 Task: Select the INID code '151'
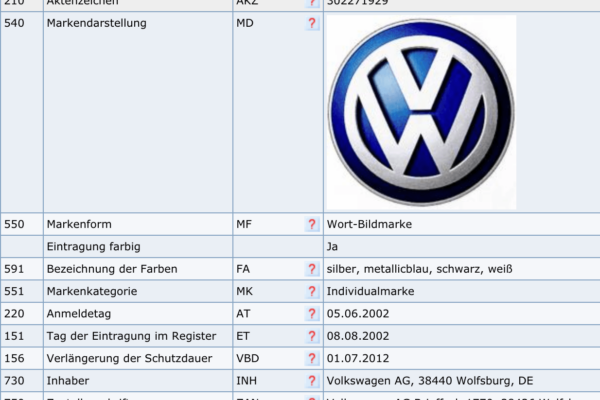pos(14,336)
